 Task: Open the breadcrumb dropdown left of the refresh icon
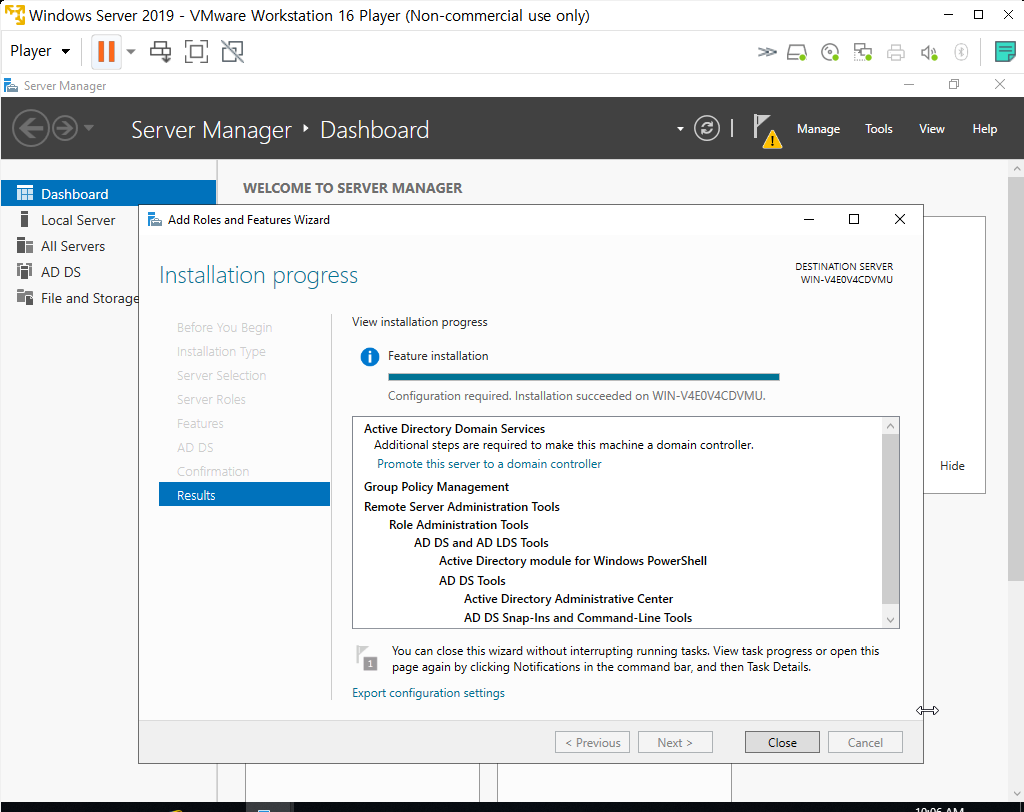click(x=680, y=129)
